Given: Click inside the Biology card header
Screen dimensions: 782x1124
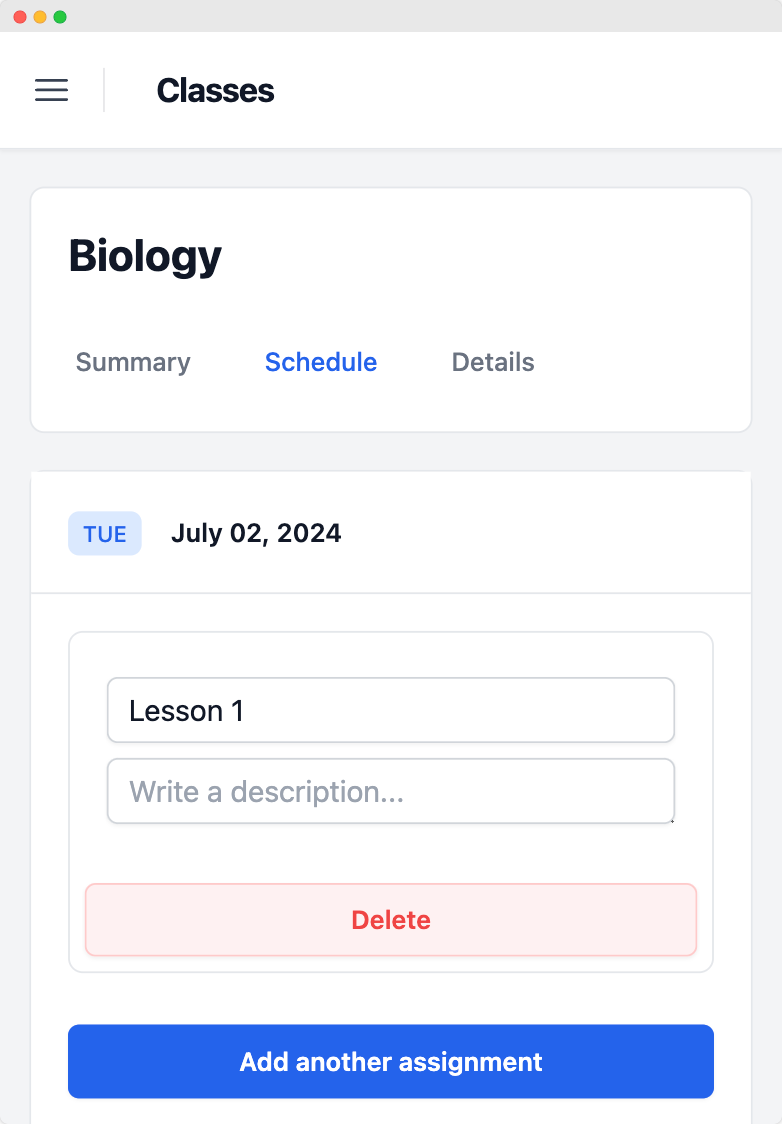Looking at the screenshot, I should click(x=390, y=256).
